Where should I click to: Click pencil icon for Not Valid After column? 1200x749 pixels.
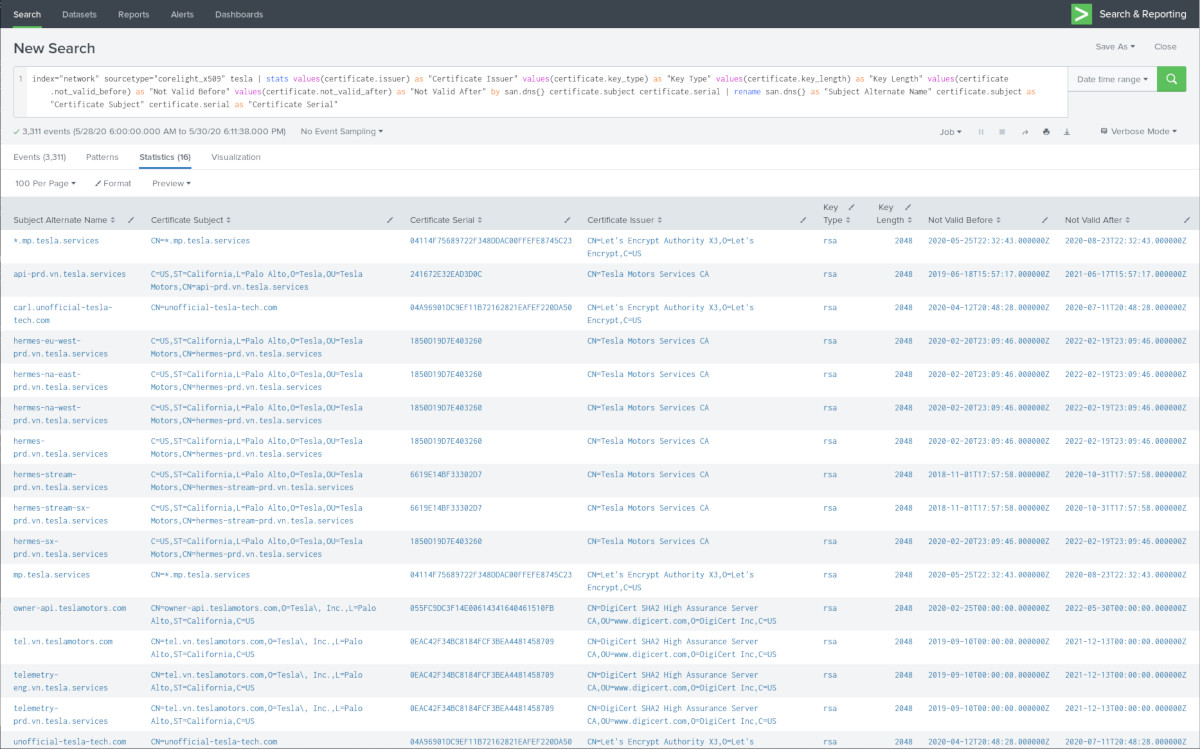click(x=1186, y=220)
